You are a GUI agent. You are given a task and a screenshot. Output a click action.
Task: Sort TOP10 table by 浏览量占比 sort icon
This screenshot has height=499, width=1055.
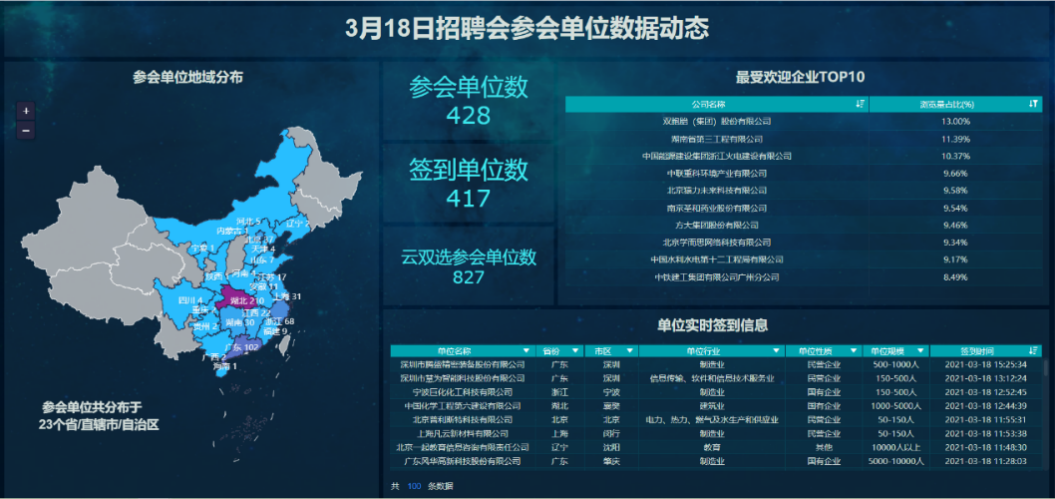[1033, 104]
